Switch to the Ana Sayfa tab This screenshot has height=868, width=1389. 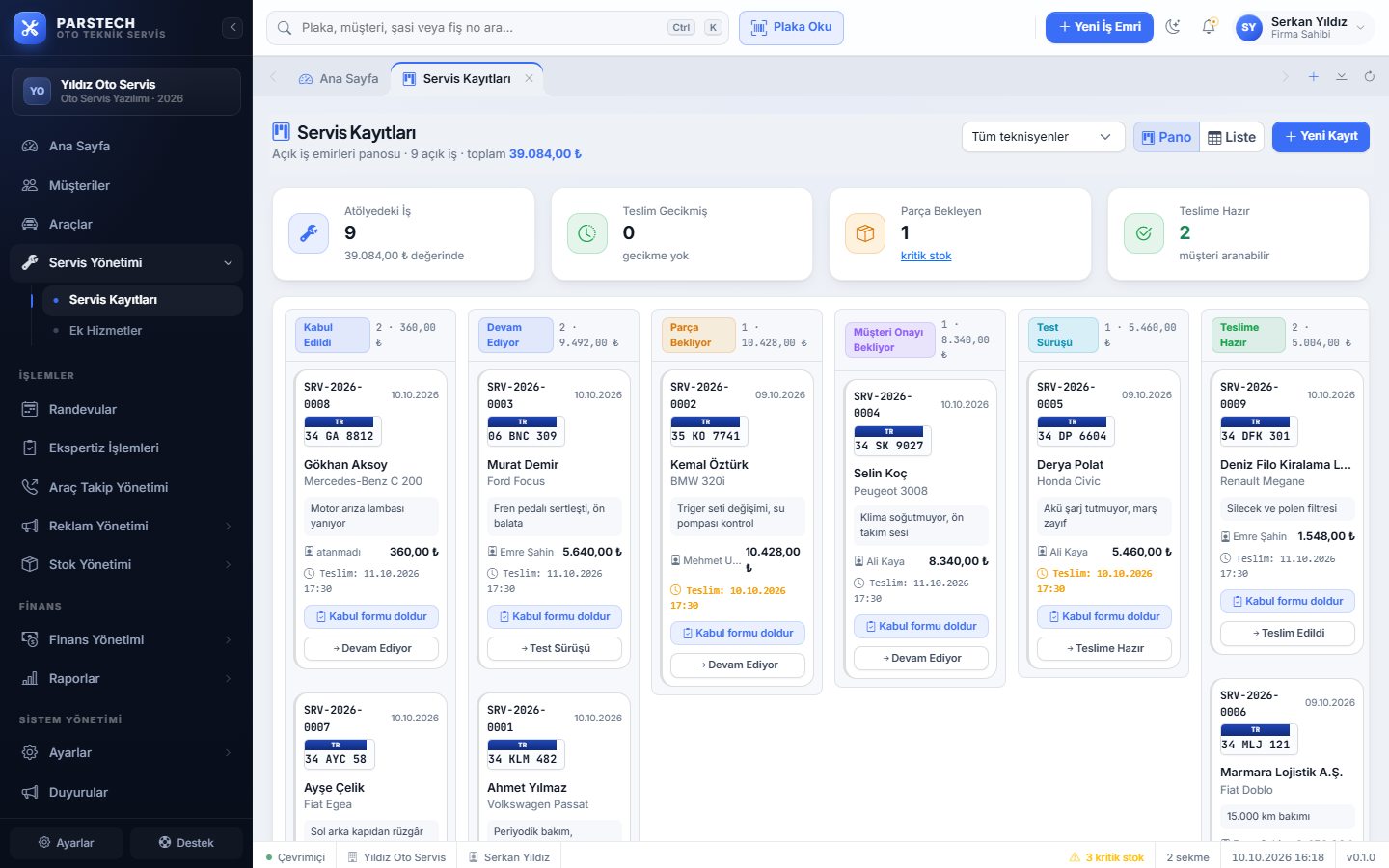[x=339, y=78]
